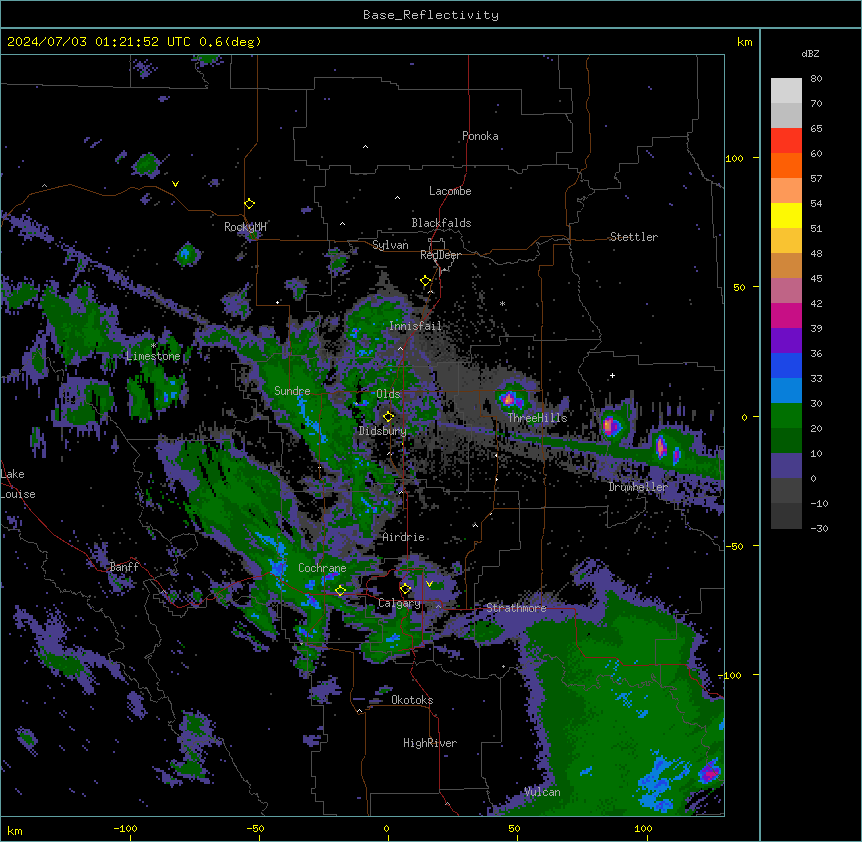862x842 pixels.
Task: Click the Sylvan label
Action: tap(390, 245)
